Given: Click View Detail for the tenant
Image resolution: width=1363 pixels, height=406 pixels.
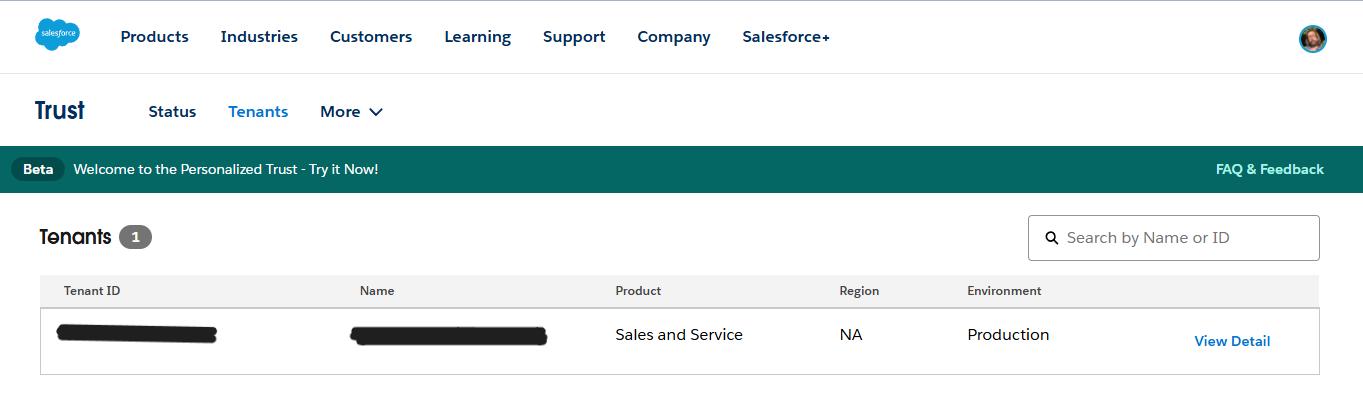Looking at the screenshot, I should [1232, 341].
